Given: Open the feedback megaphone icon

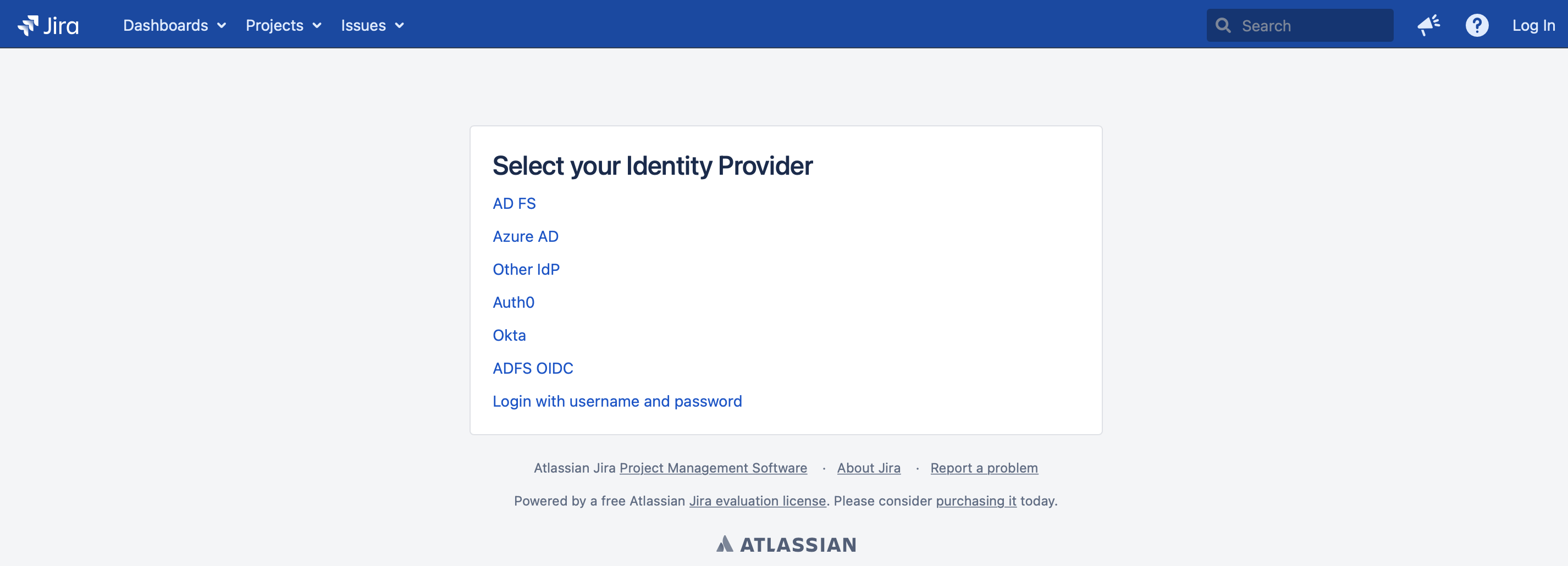Looking at the screenshot, I should [1428, 26].
